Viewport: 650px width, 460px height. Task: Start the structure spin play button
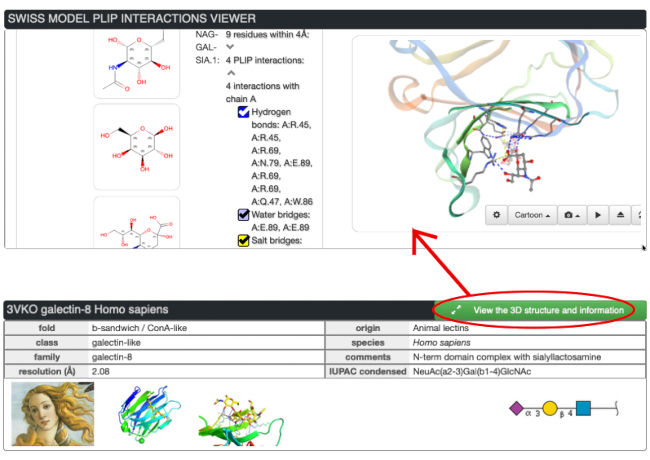pyautogui.click(x=598, y=215)
